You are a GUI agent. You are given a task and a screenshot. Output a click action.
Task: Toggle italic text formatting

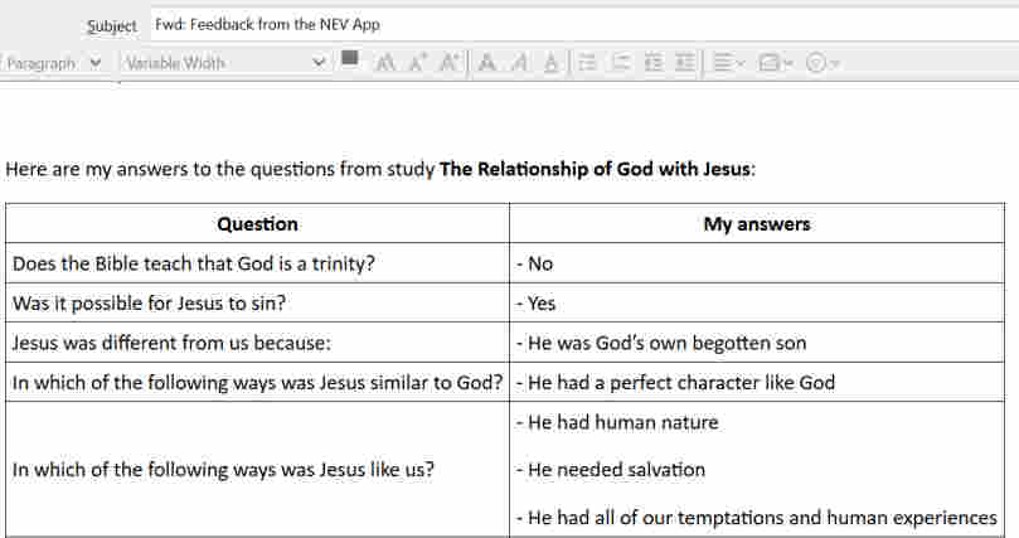[519, 63]
